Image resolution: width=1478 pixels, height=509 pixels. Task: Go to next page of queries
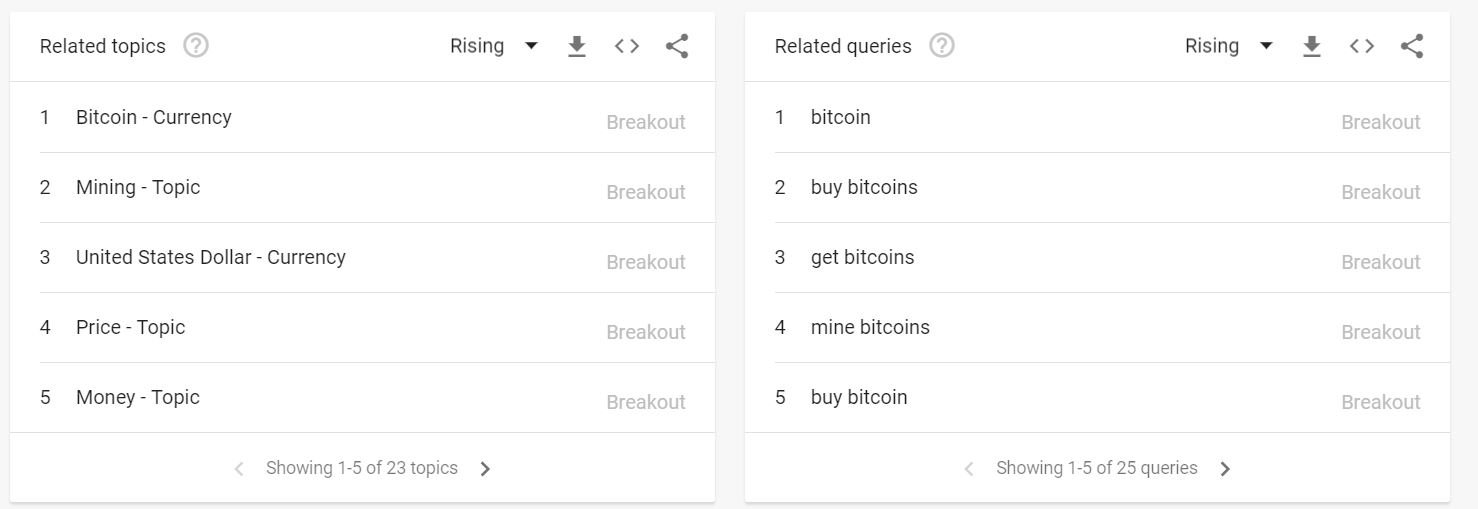click(x=1226, y=469)
